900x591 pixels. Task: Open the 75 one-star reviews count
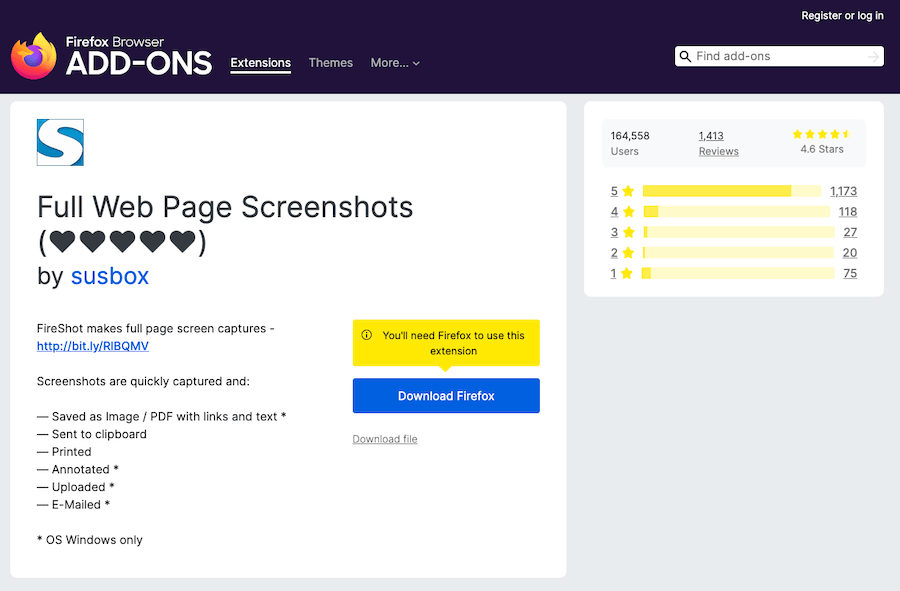click(850, 274)
